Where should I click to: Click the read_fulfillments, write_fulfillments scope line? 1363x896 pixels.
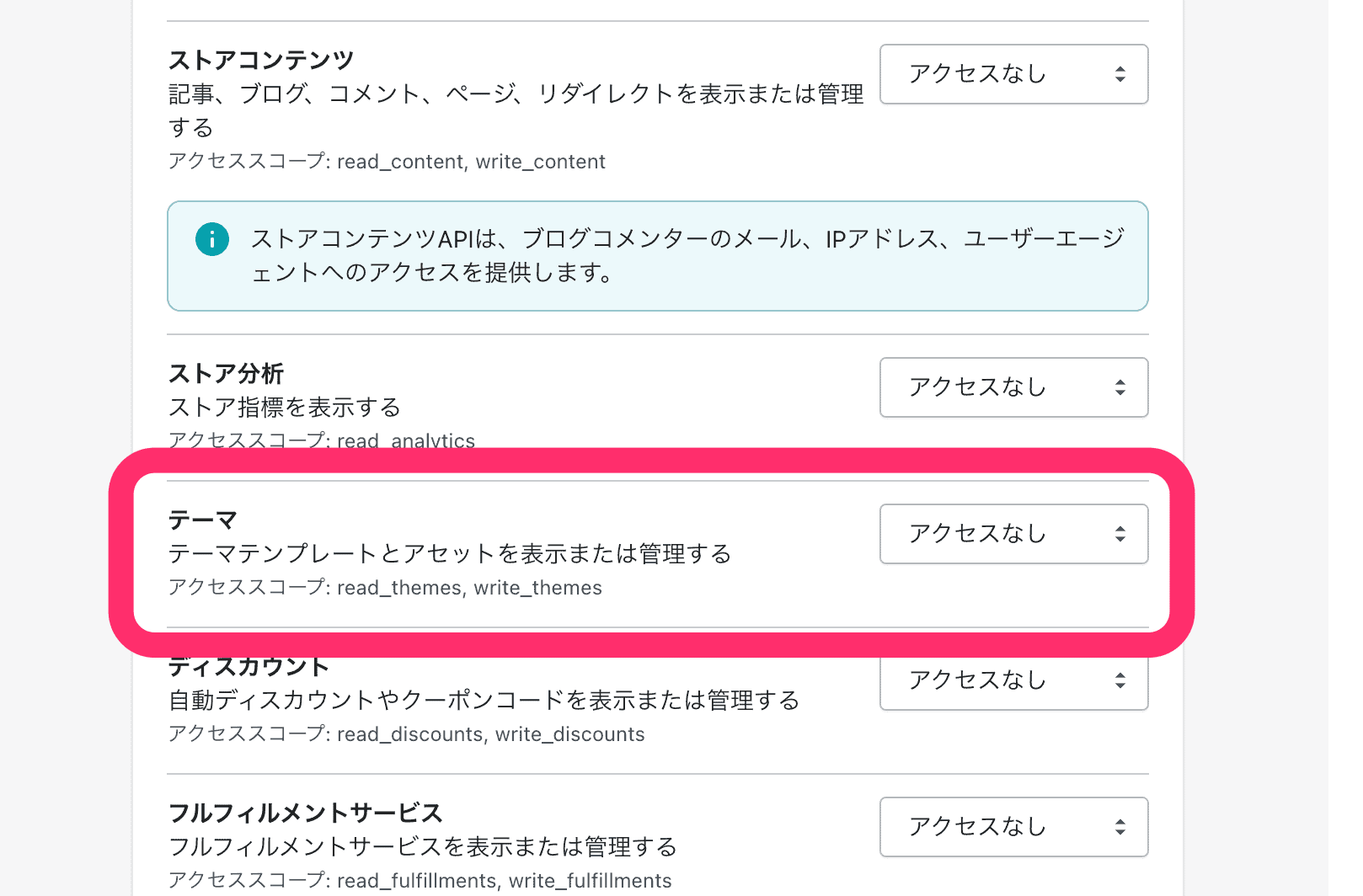pyautogui.click(x=420, y=881)
